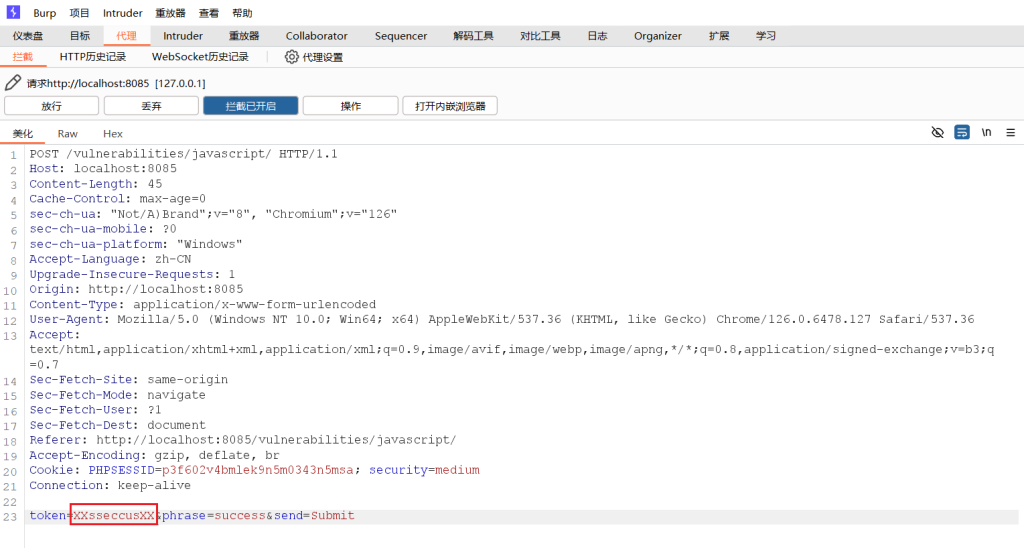Open the 帮助 (Help) menu

pyautogui.click(x=242, y=13)
